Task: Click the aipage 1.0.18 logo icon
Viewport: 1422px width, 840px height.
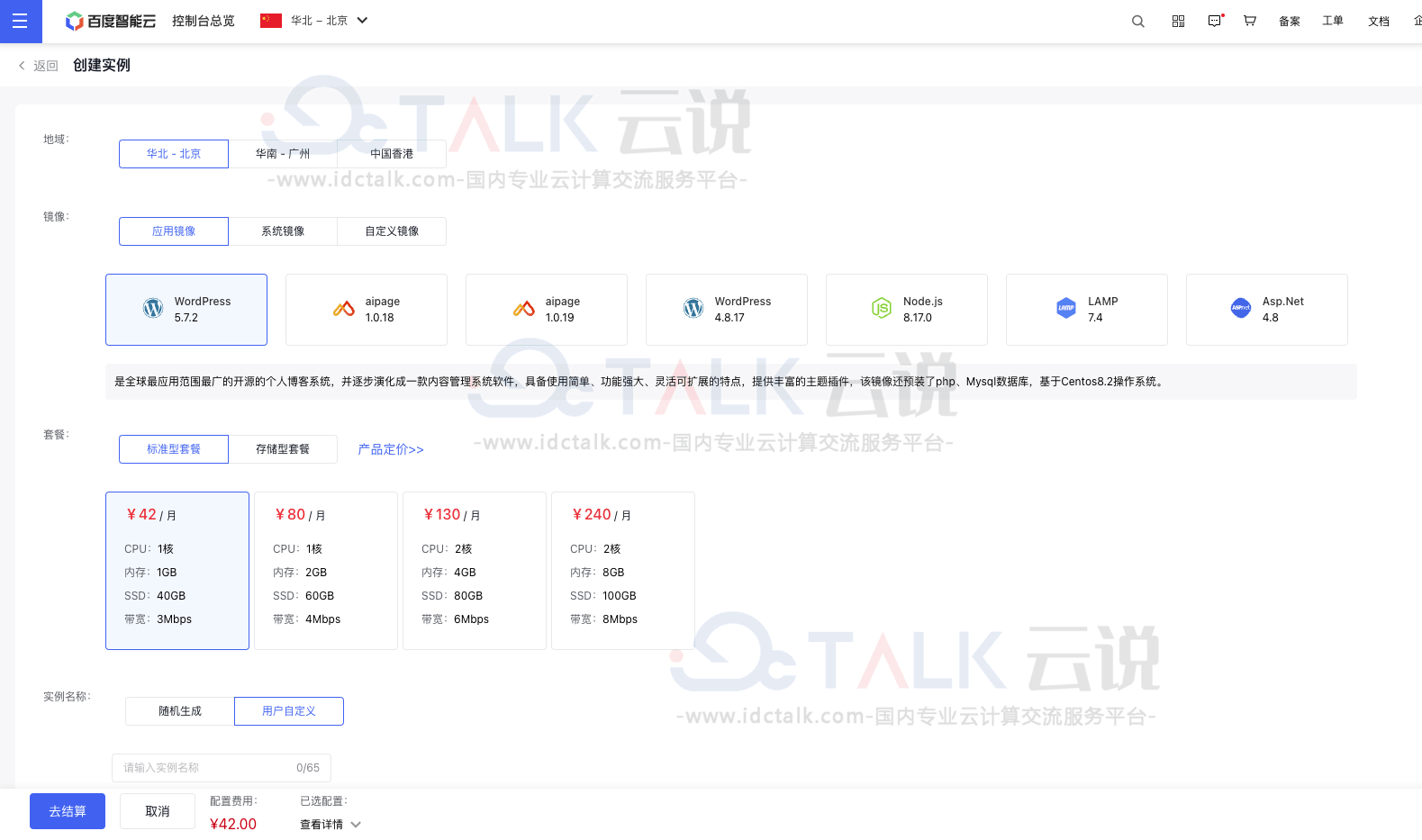Action: [344, 309]
